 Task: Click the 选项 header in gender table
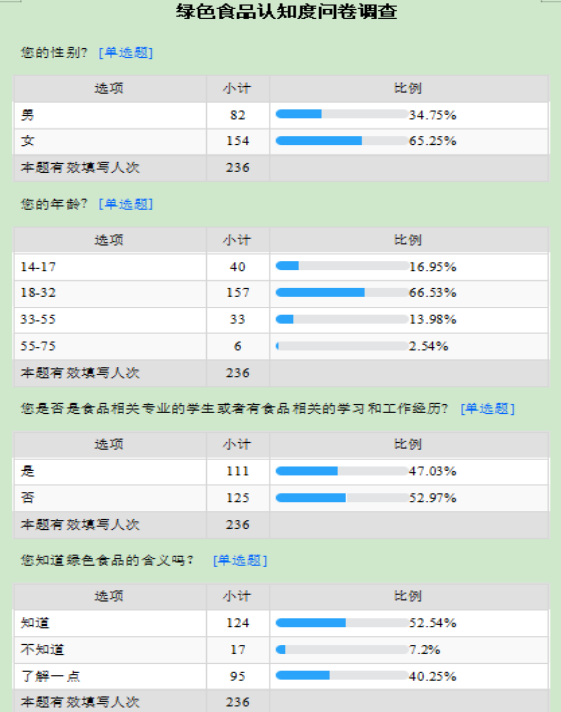109,89
